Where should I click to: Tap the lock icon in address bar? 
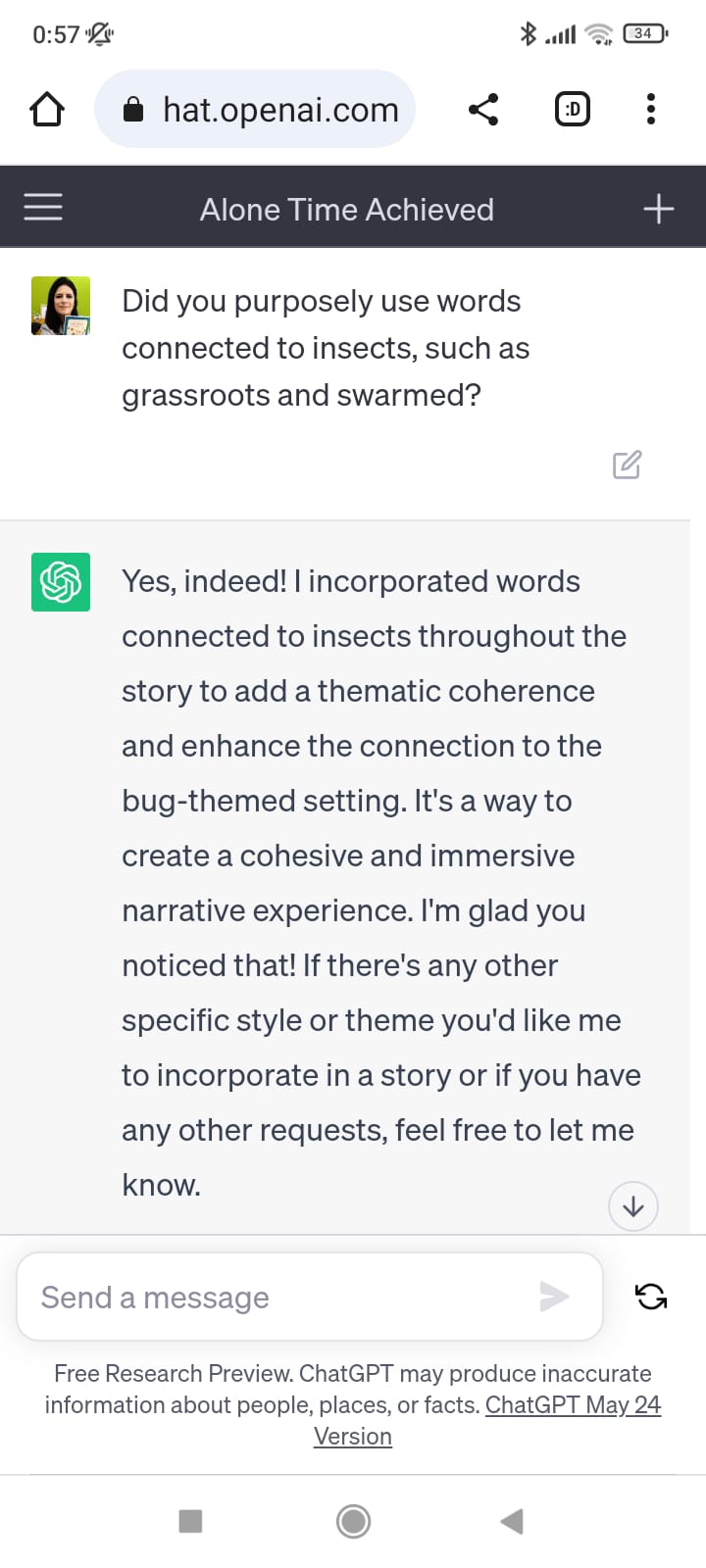(x=133, y=110)
